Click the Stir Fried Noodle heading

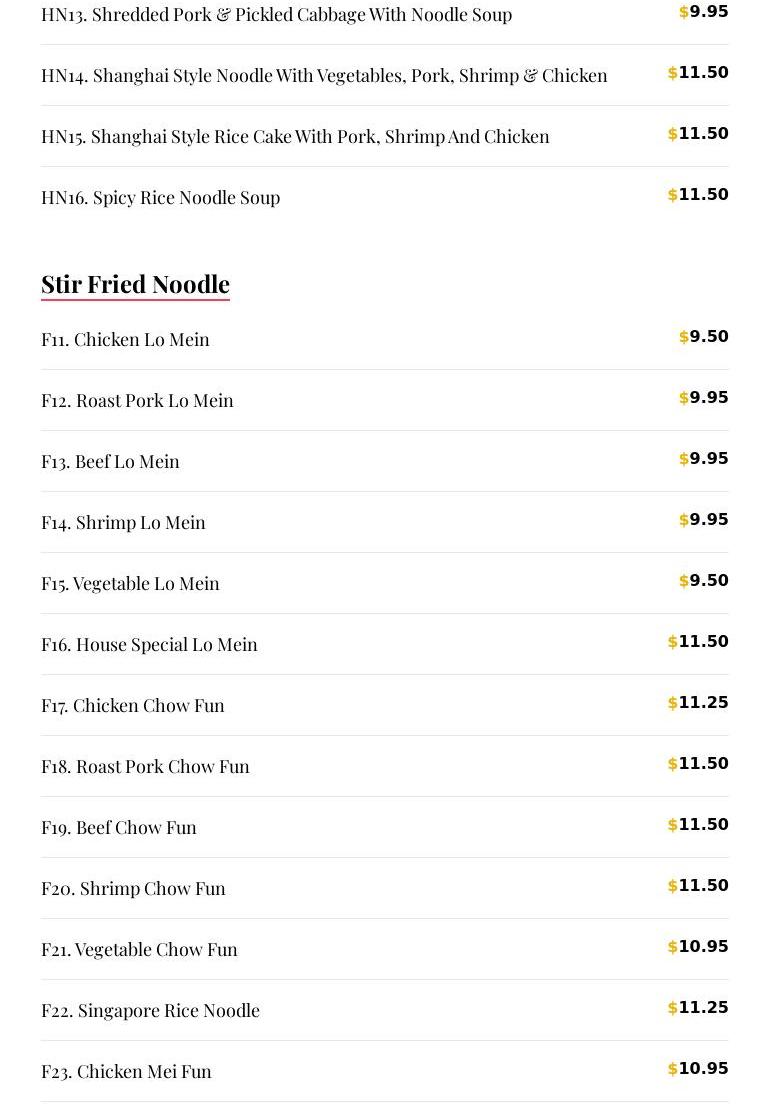[136, 284]
